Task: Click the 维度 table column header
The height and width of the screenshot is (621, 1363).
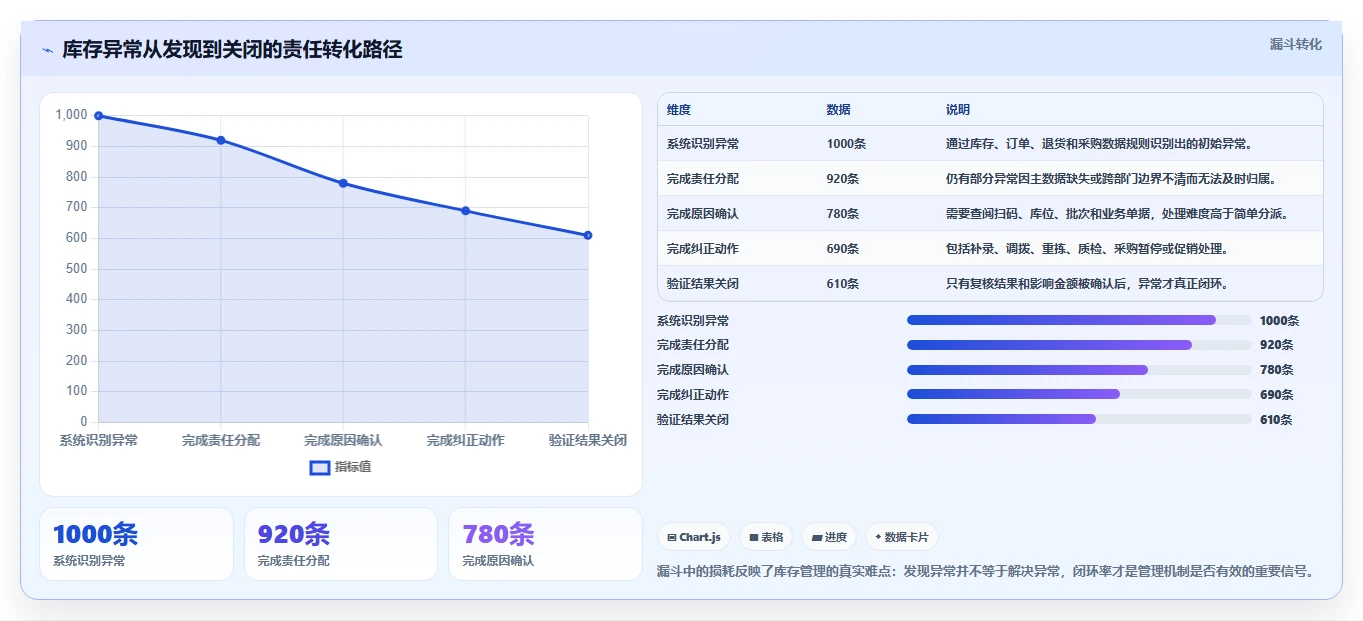Action: [x=679, y=110]
